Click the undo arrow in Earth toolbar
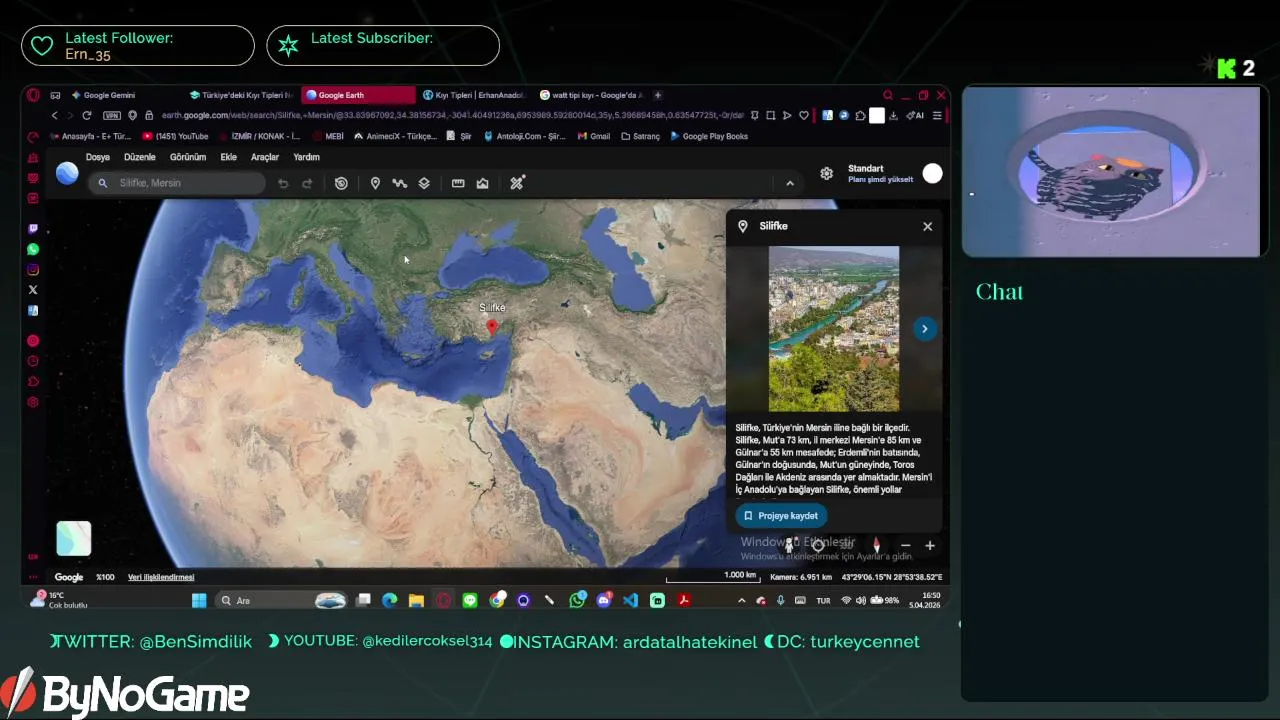Viewport: 1280px width, 720px height. point(283,183)
